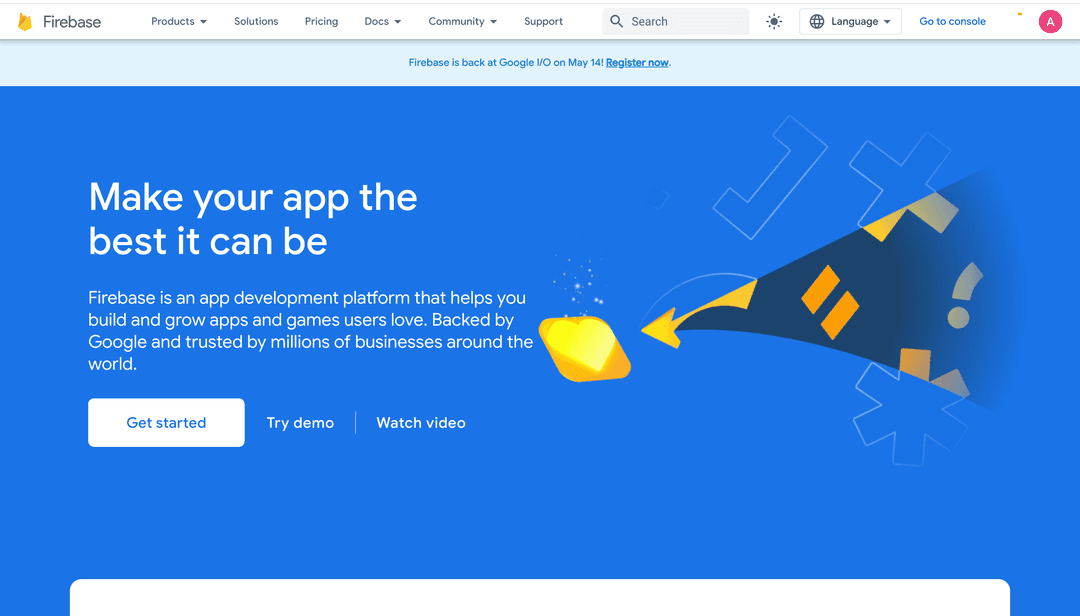Screen dimensions: 1080x616
Task: Click the search magnifying glass icon
Action: (x=617, y=21)
